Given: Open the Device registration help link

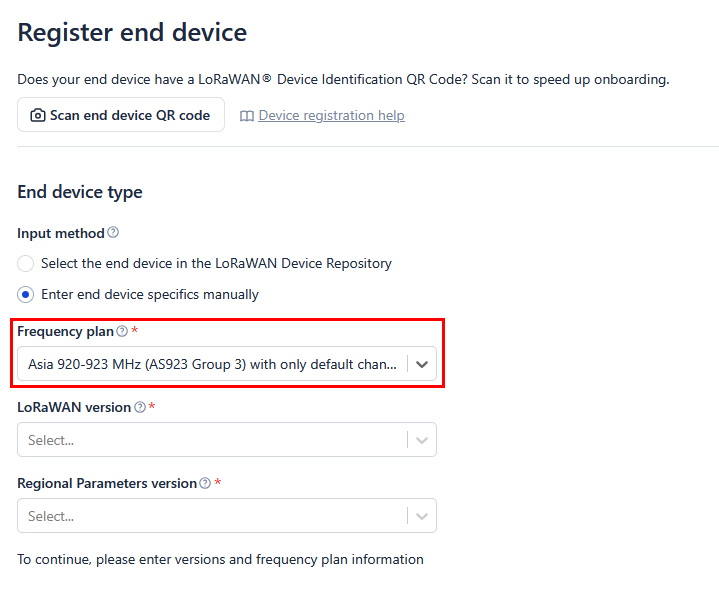Looking at the screenshot, I should point(332,116).
